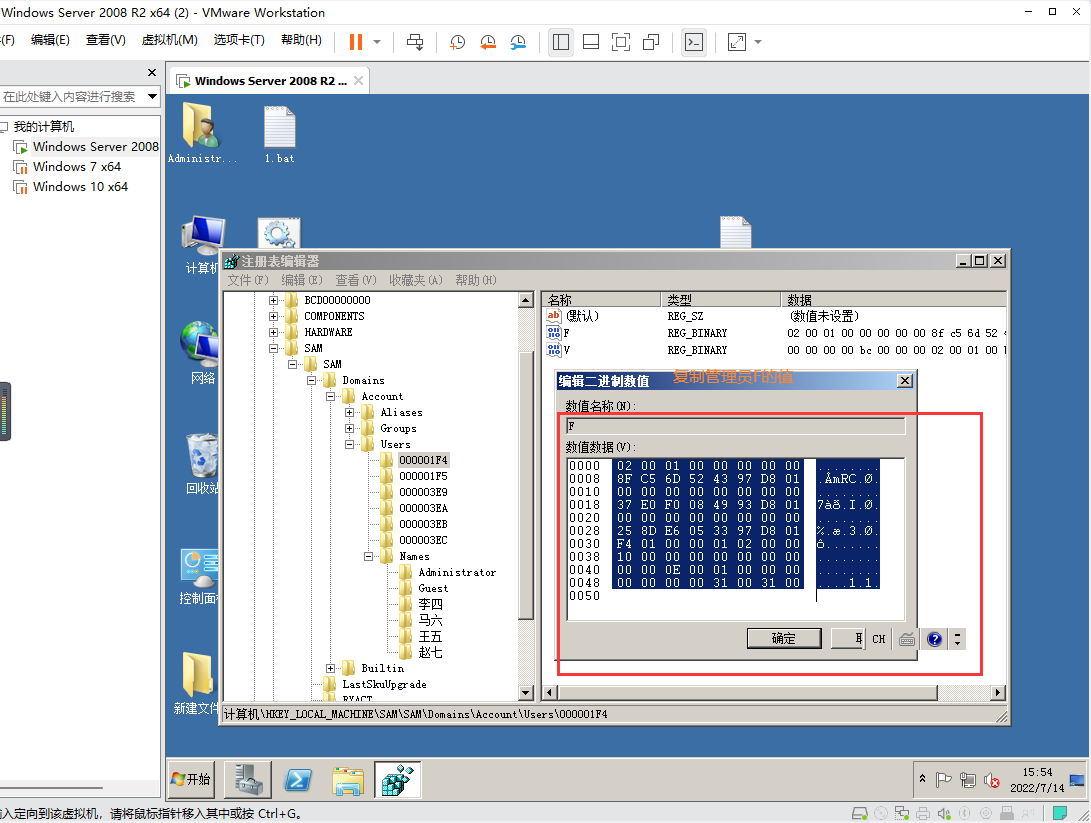Click the CH language indicator
1091x823 pixels.
[x=879, y=639]
